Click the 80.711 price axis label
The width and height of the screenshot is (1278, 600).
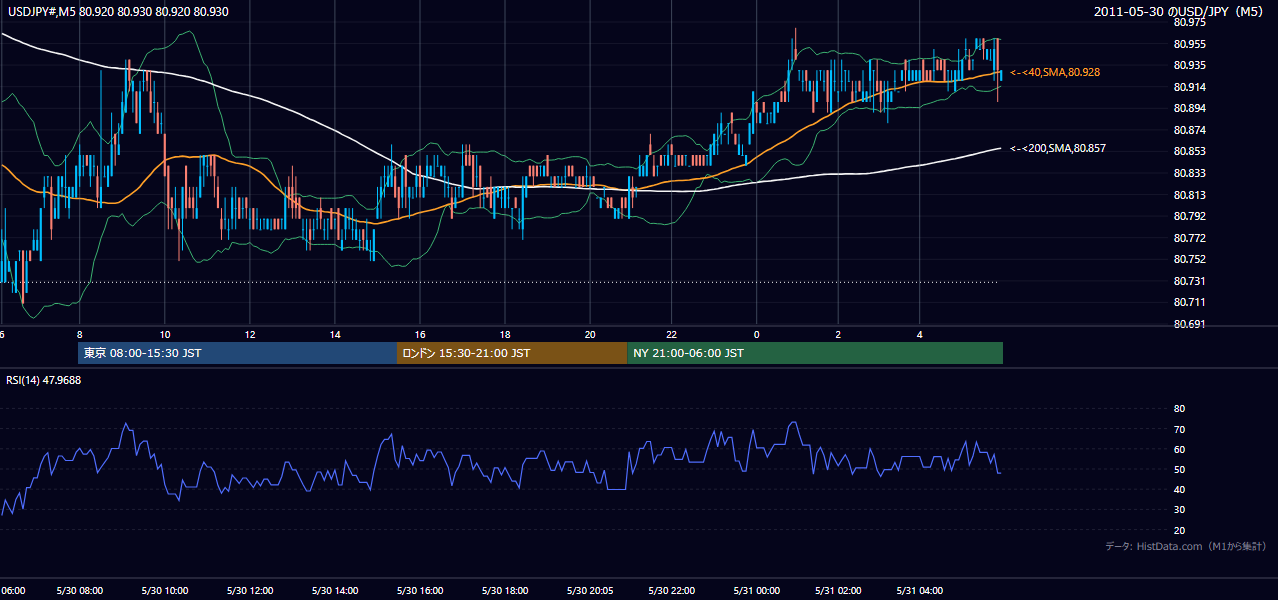tap(1189, 302)
